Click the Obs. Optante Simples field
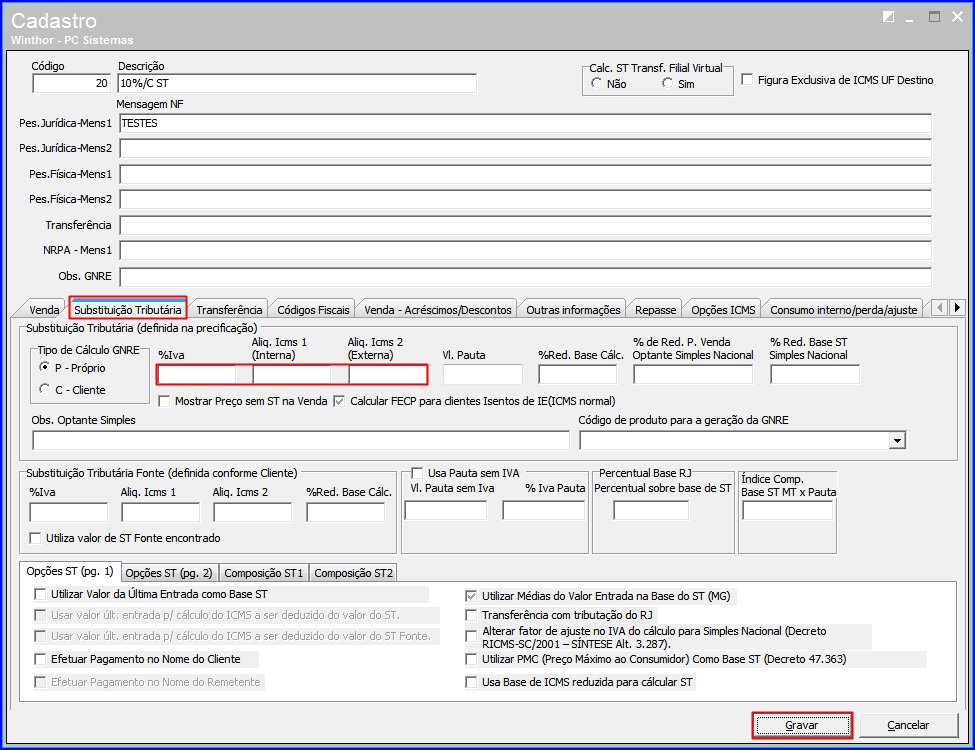Screen dimensions: 975x750 tap(300, 440)
